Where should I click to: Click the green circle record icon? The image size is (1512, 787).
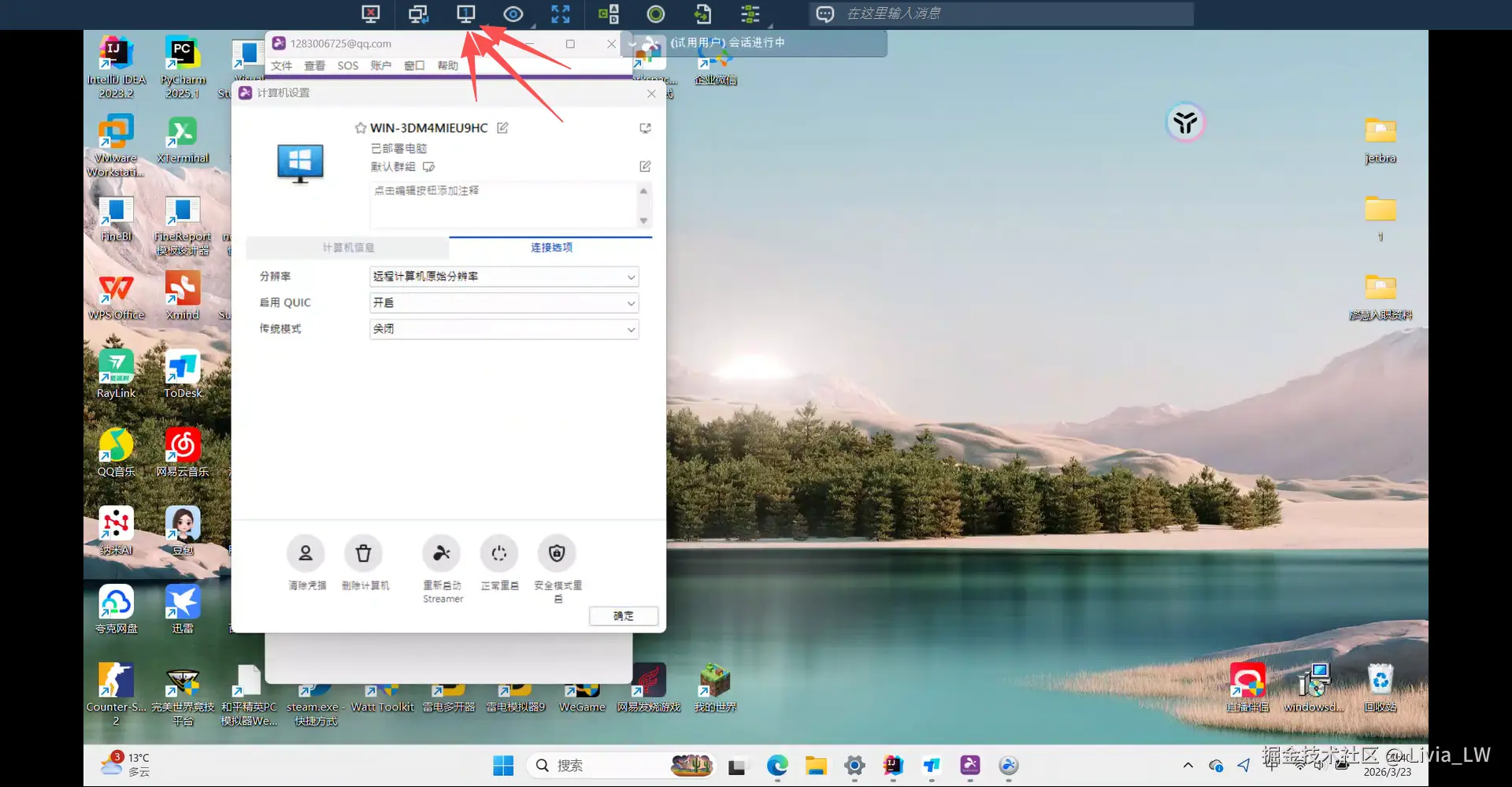click(x=655, y=14)
